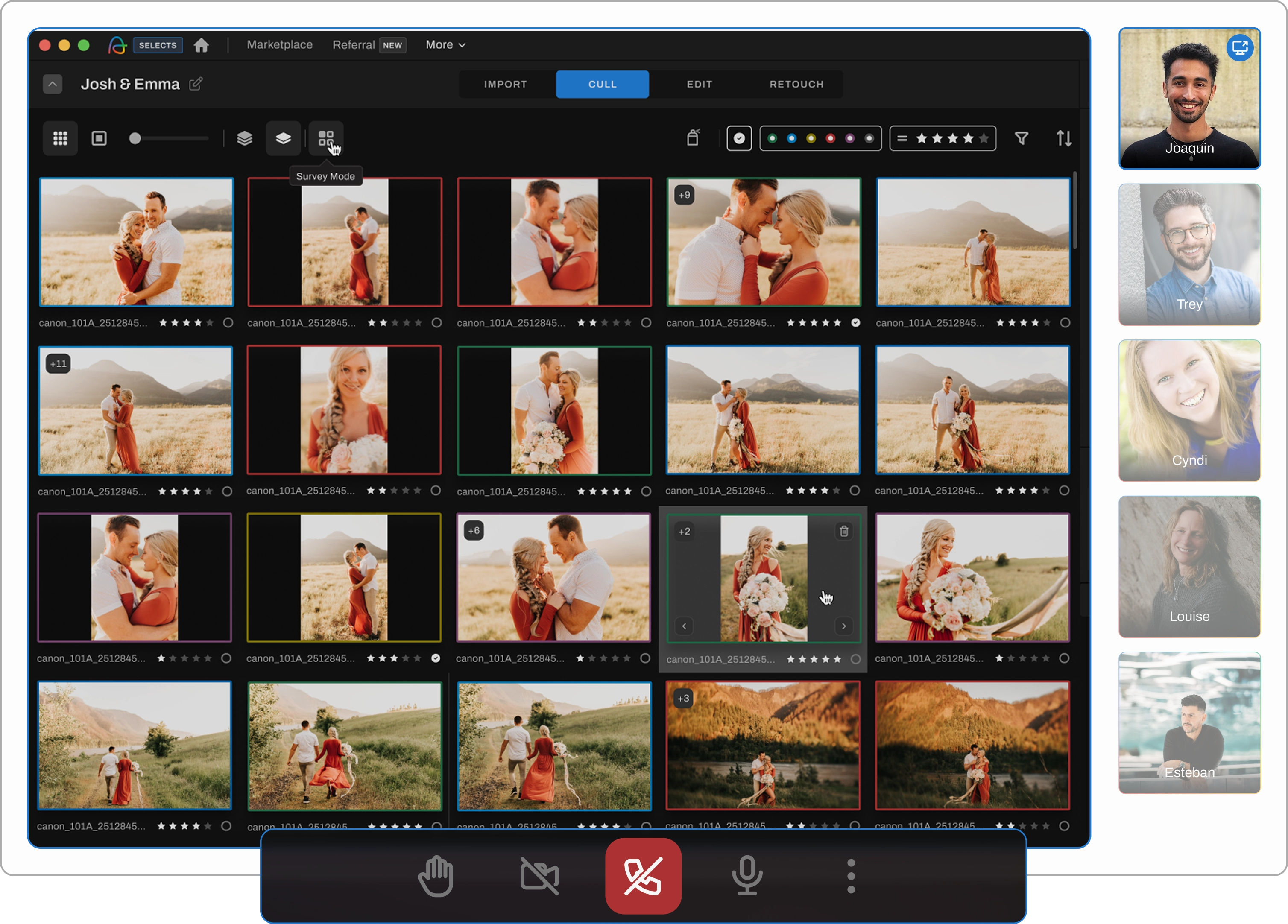Toggle the selected checkmark filter
The image size is (1288, 924).
coord(739,138)
